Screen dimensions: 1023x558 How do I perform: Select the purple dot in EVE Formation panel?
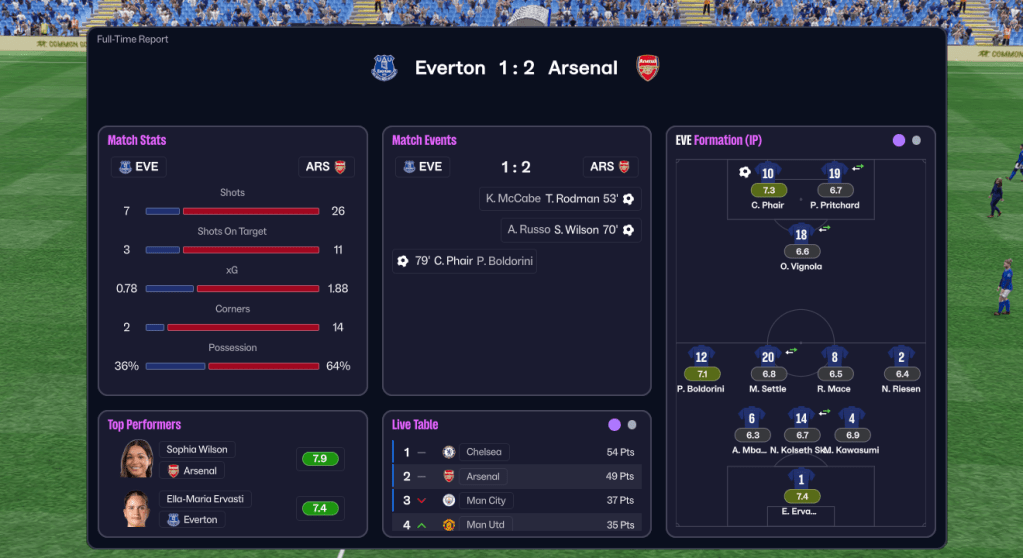click(899, 140)
